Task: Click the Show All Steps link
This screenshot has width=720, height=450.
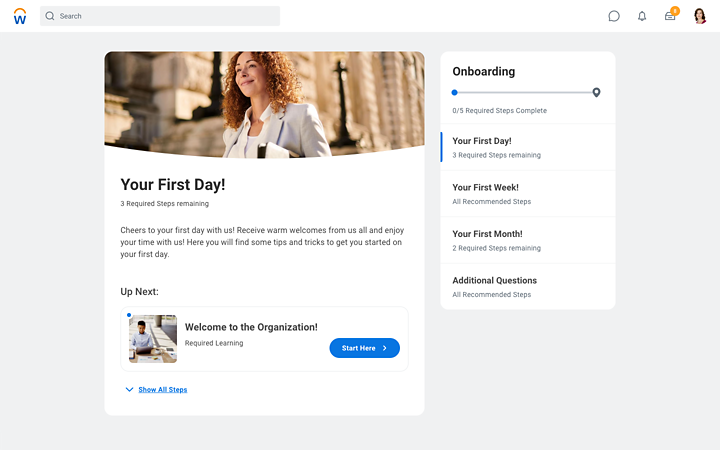Action: coord(162,389)
